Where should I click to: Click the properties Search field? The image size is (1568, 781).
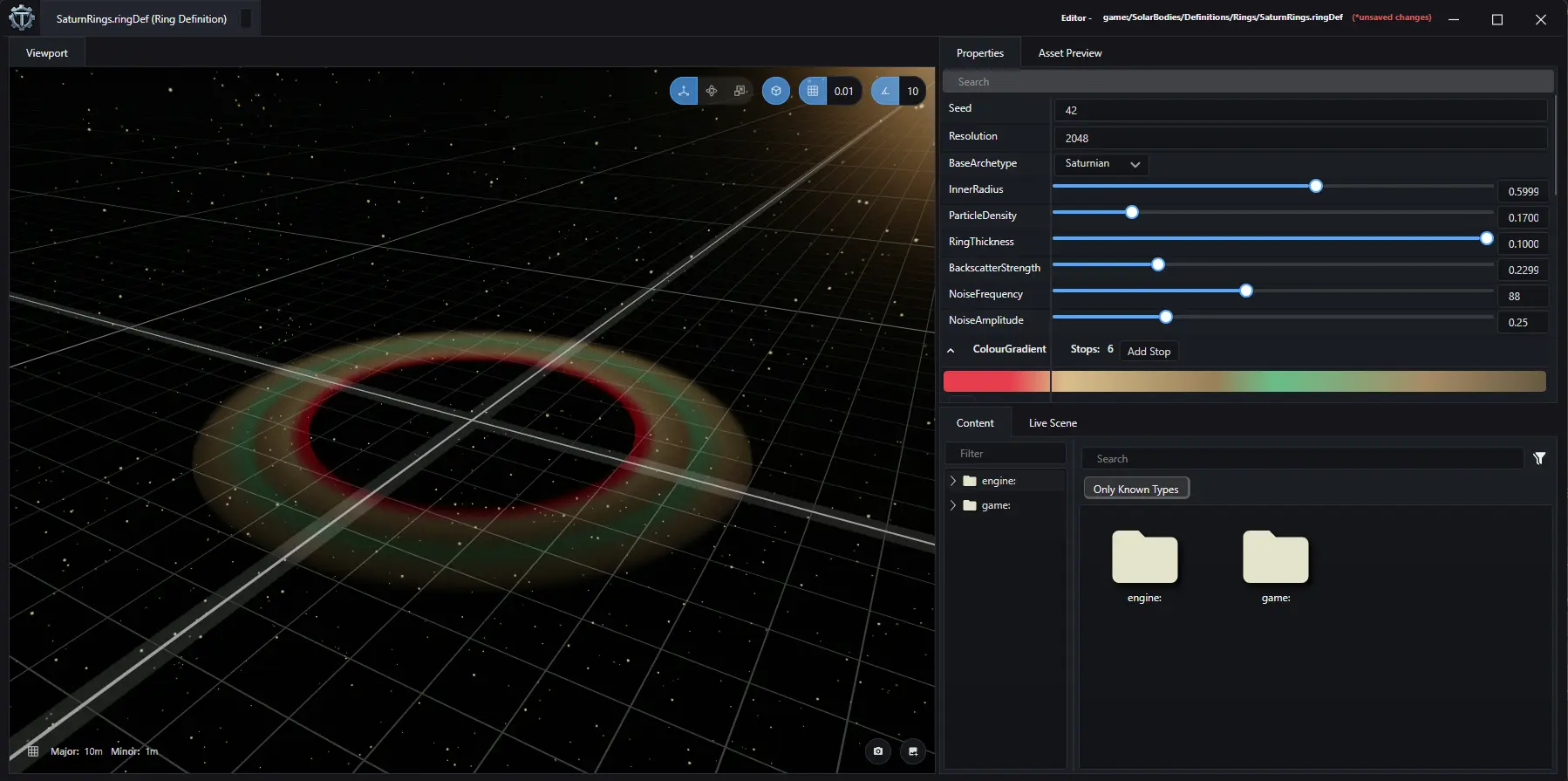pyautogui.click(x=1248, y=82)
